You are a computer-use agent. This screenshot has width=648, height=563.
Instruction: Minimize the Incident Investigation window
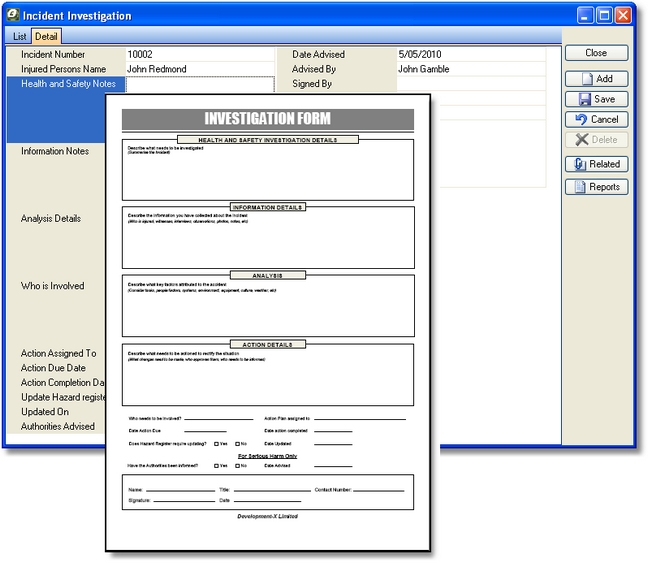pyautogui.click(x=585, y=16)
